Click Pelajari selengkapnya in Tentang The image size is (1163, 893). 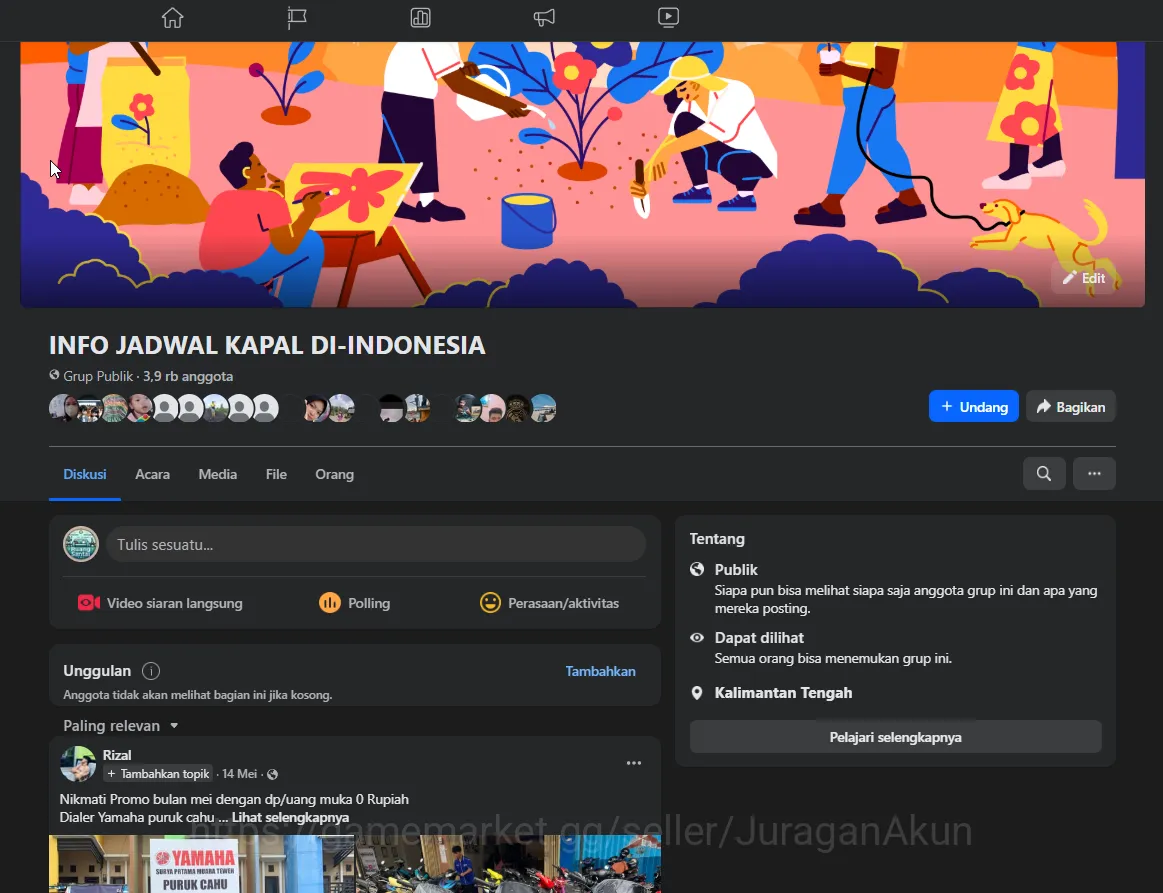895,737
